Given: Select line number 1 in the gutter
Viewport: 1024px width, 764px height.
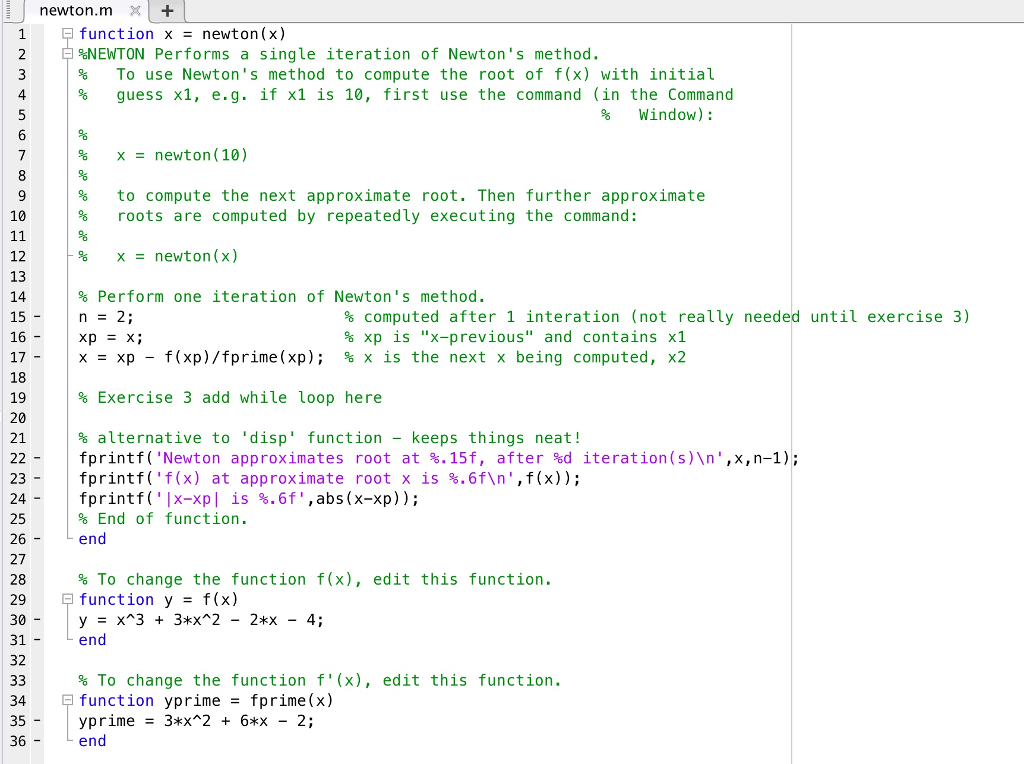Looking at the screenshot, I should pyautogui.click(x=22, y=33).
